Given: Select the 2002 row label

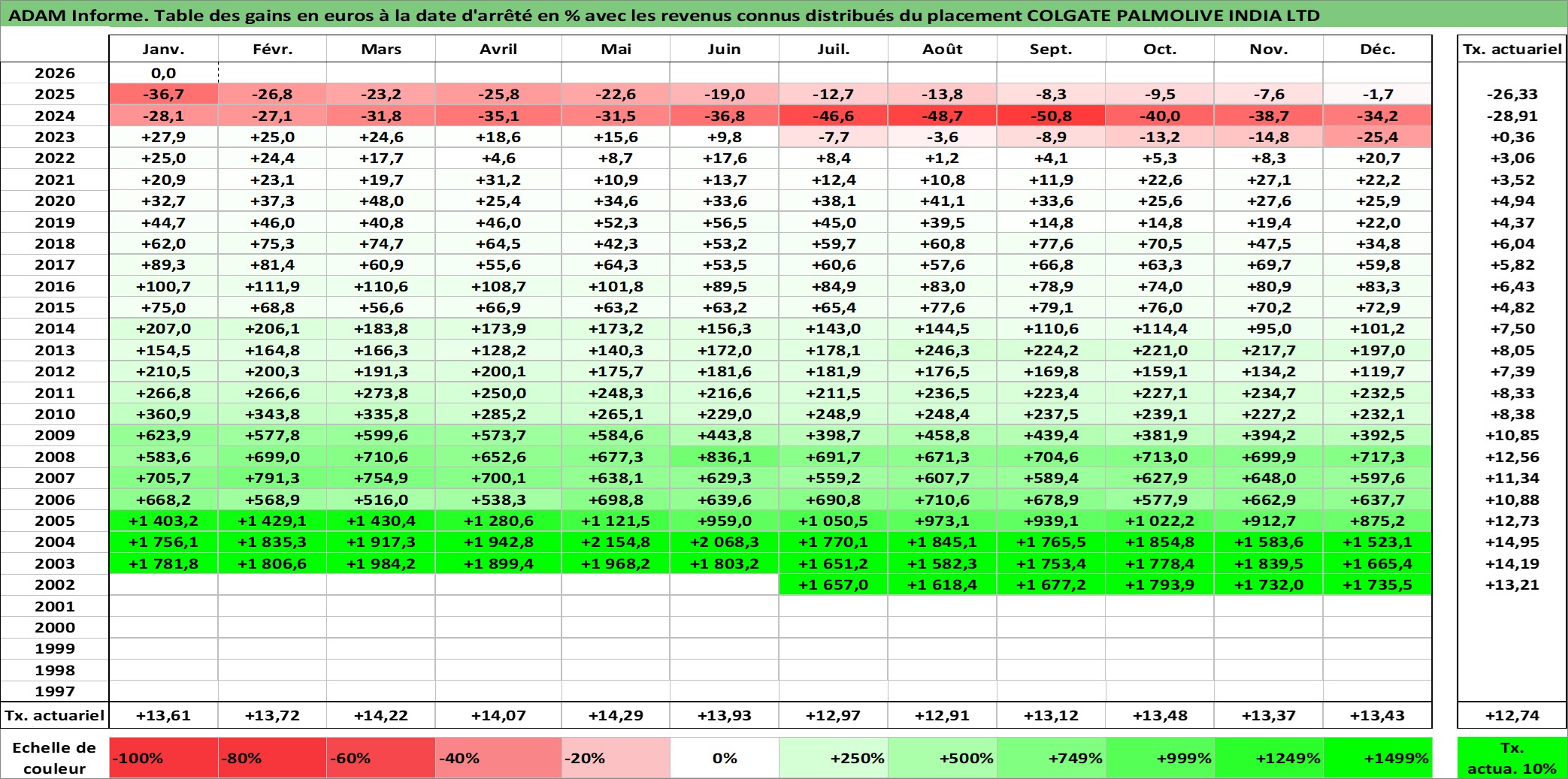Looking at the screenshot, I should tap(55, 584).
